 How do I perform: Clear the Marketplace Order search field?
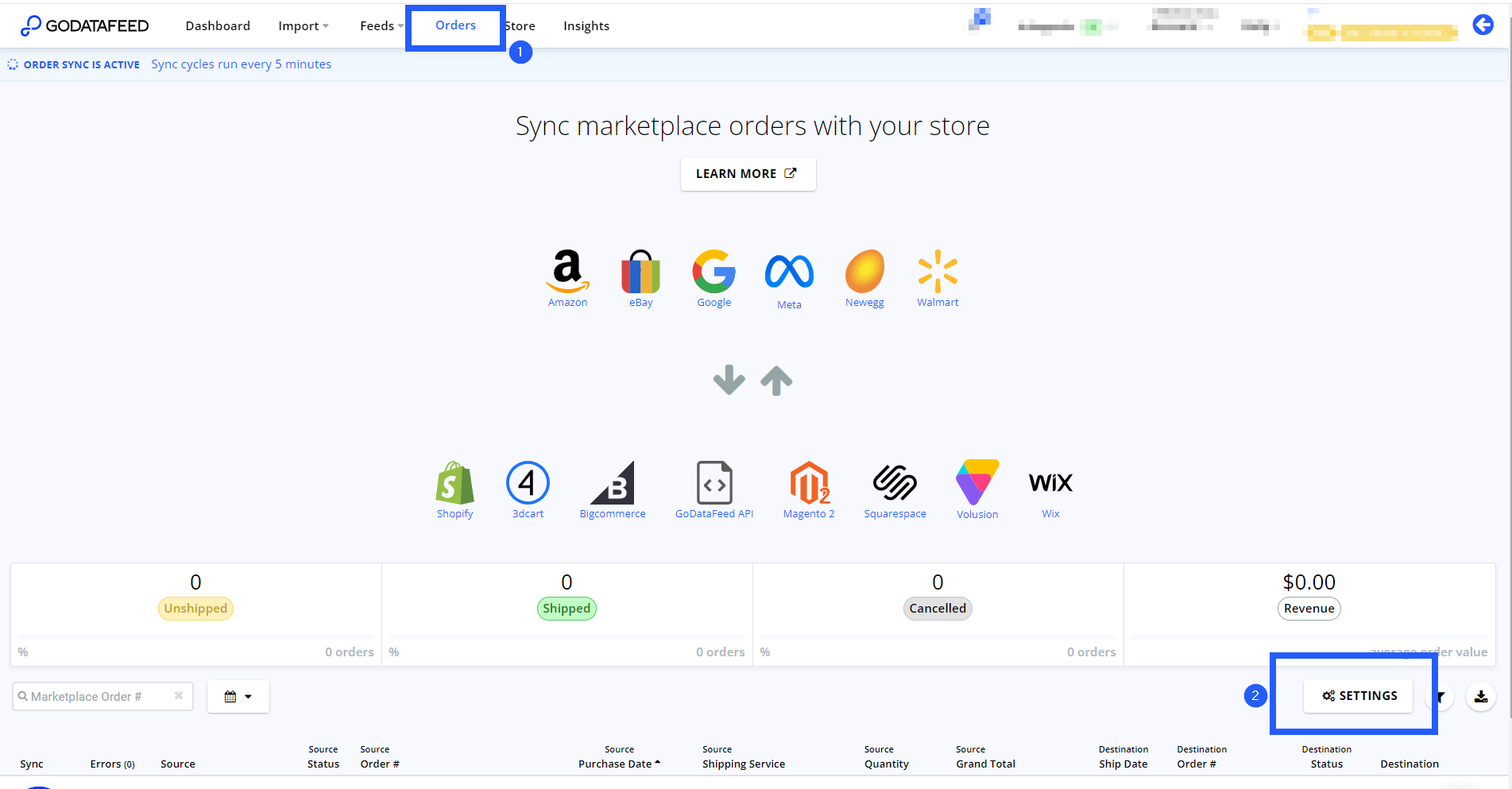tap(179, 695)
